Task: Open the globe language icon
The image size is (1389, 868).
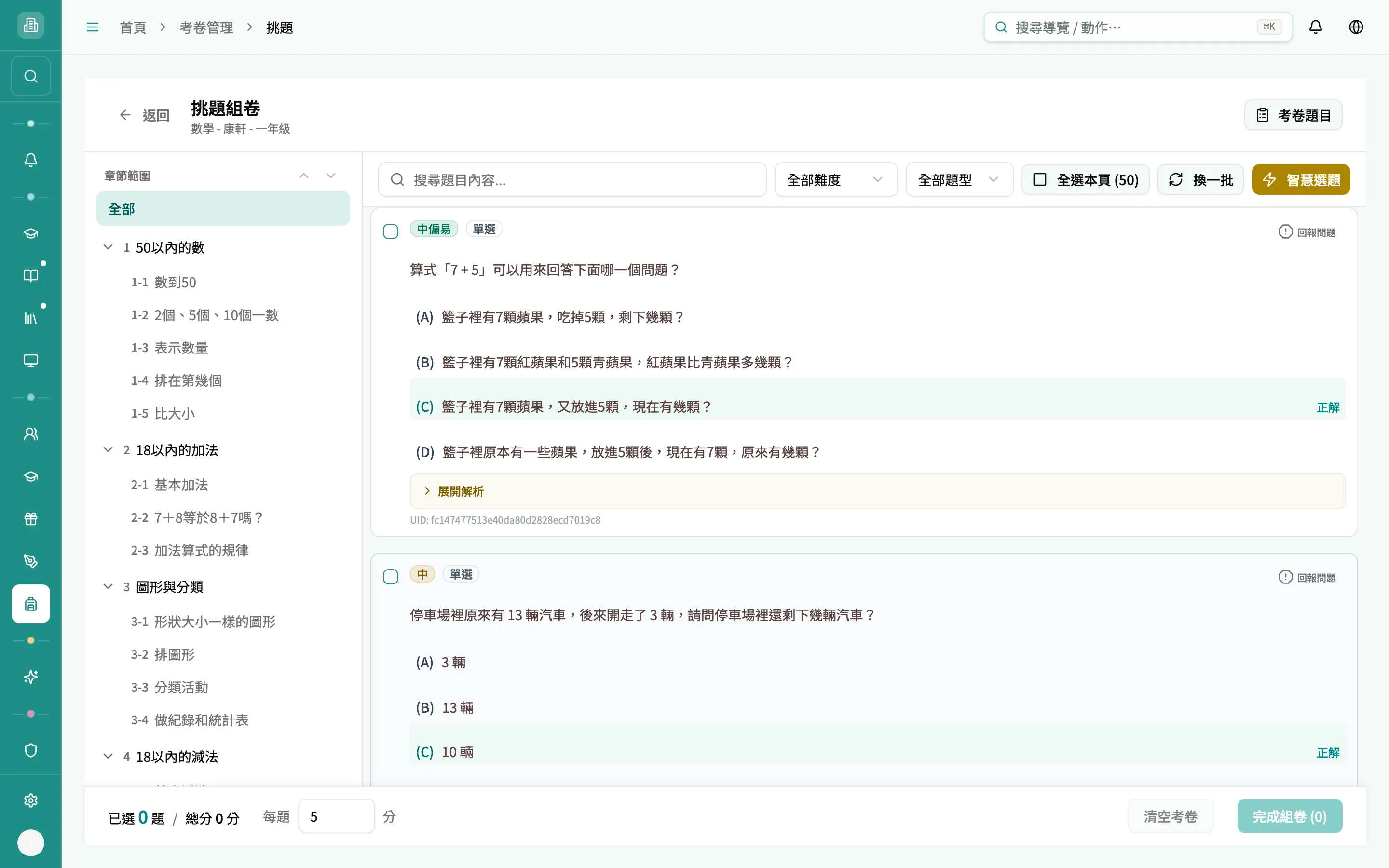Action: click(1356, 27)
